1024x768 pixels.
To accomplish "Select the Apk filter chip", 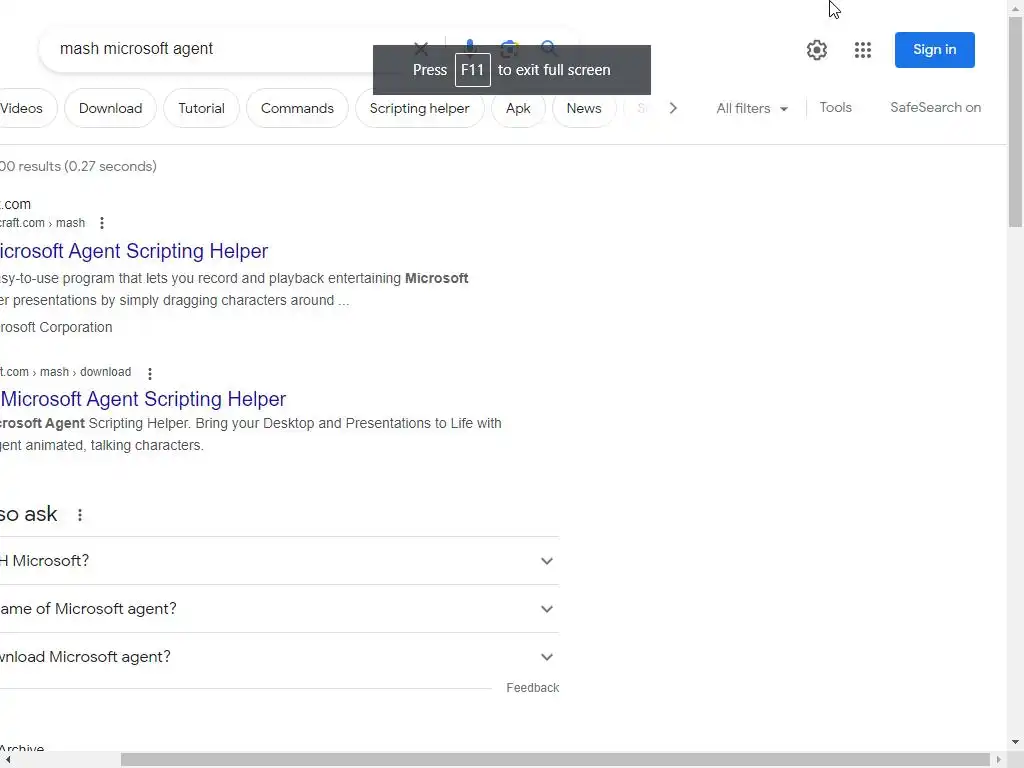I will click(518, 108).
